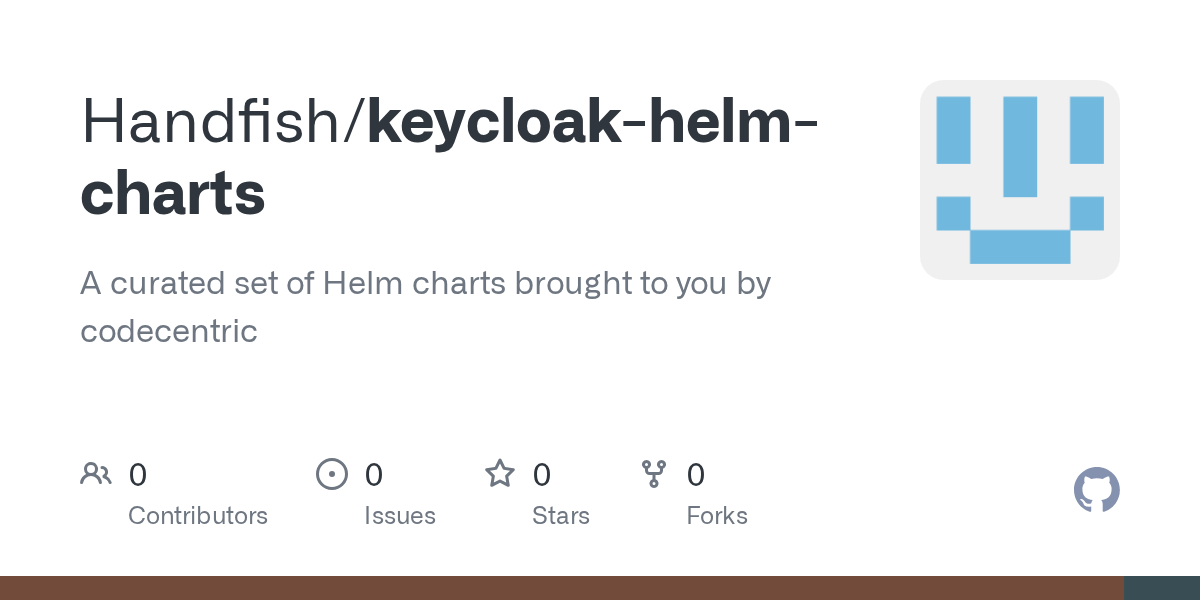Image resolution: width=1200 pixels, height=600 pixels.
Task: Click the word codecentric in description
Action: tap(169, 331)
